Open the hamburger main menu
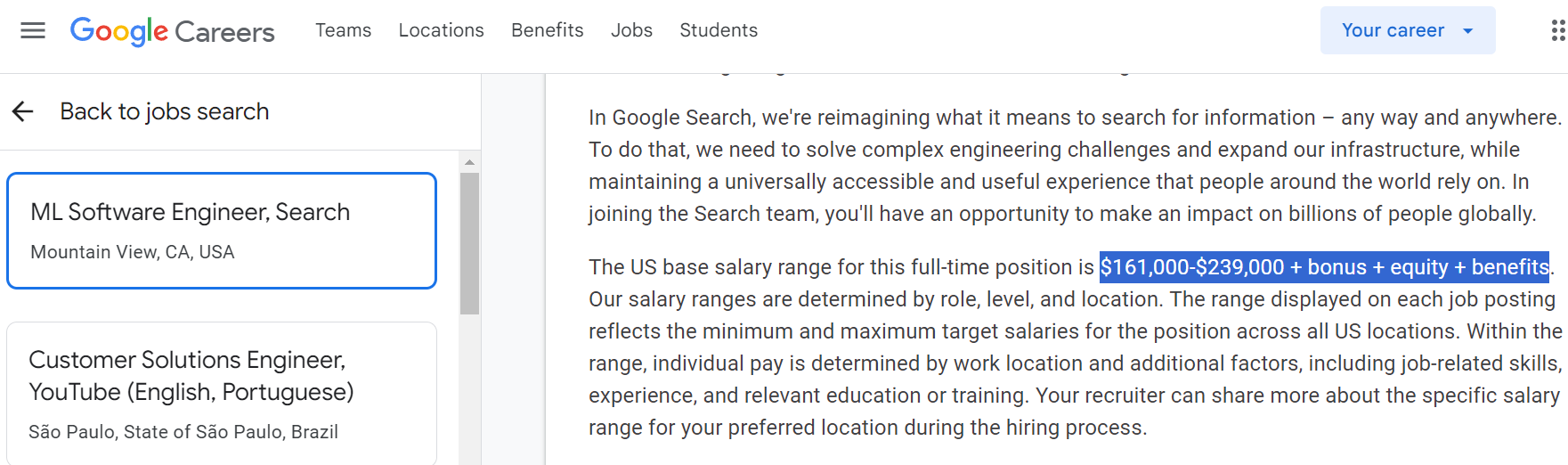 (x=33, y=30)
